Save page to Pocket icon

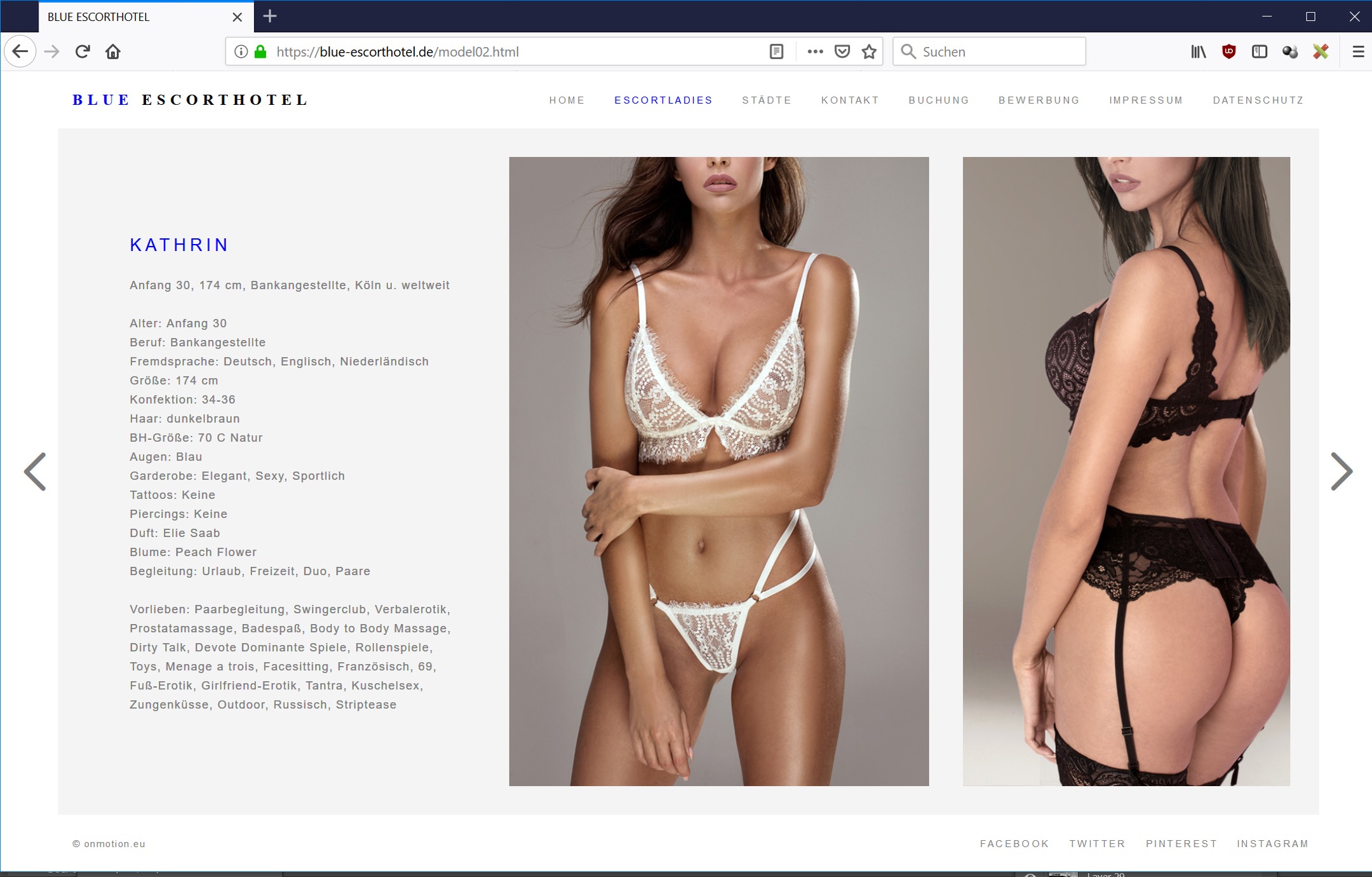click(842, 51)
